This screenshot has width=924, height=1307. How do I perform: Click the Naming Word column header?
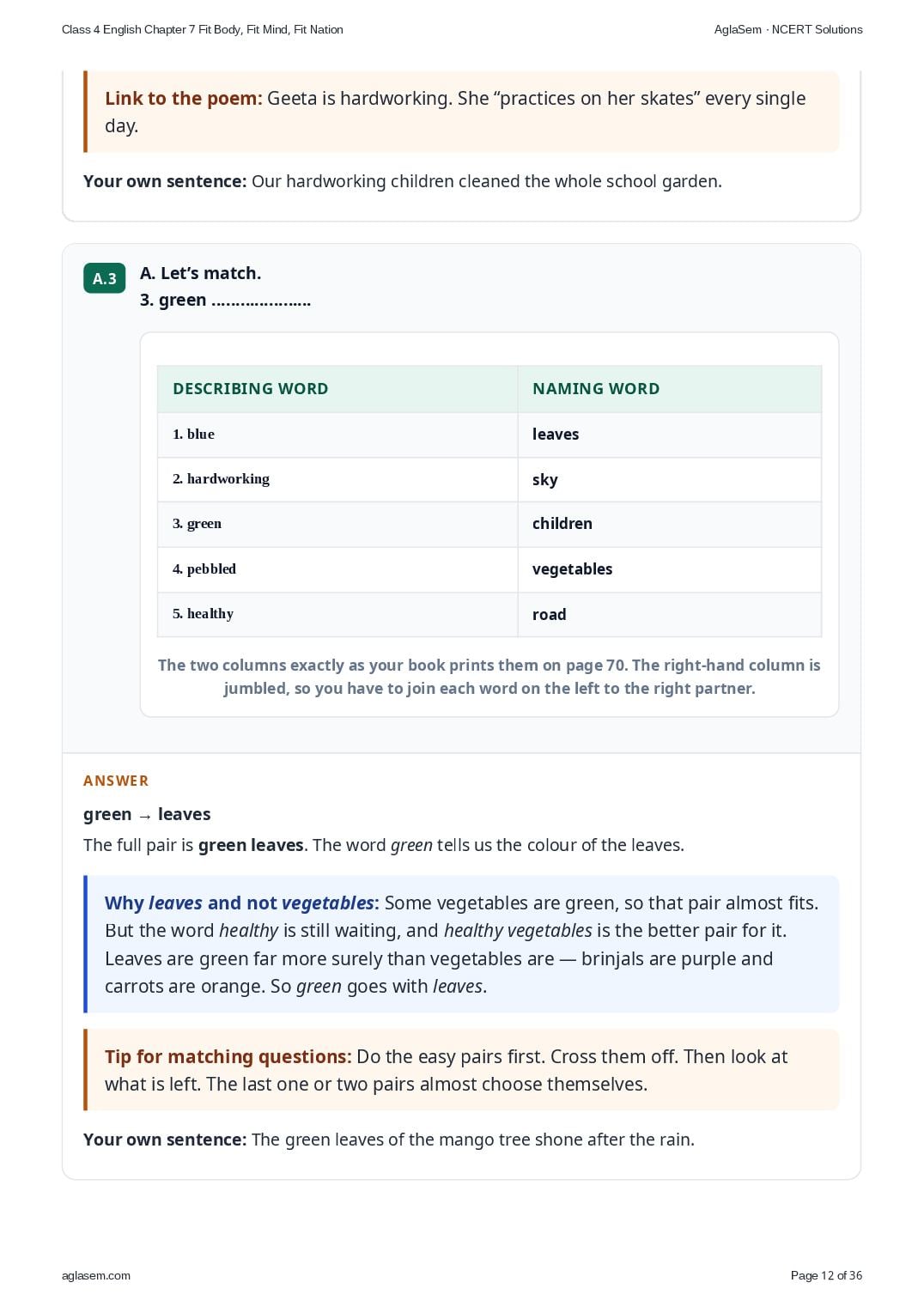[669, 389]
